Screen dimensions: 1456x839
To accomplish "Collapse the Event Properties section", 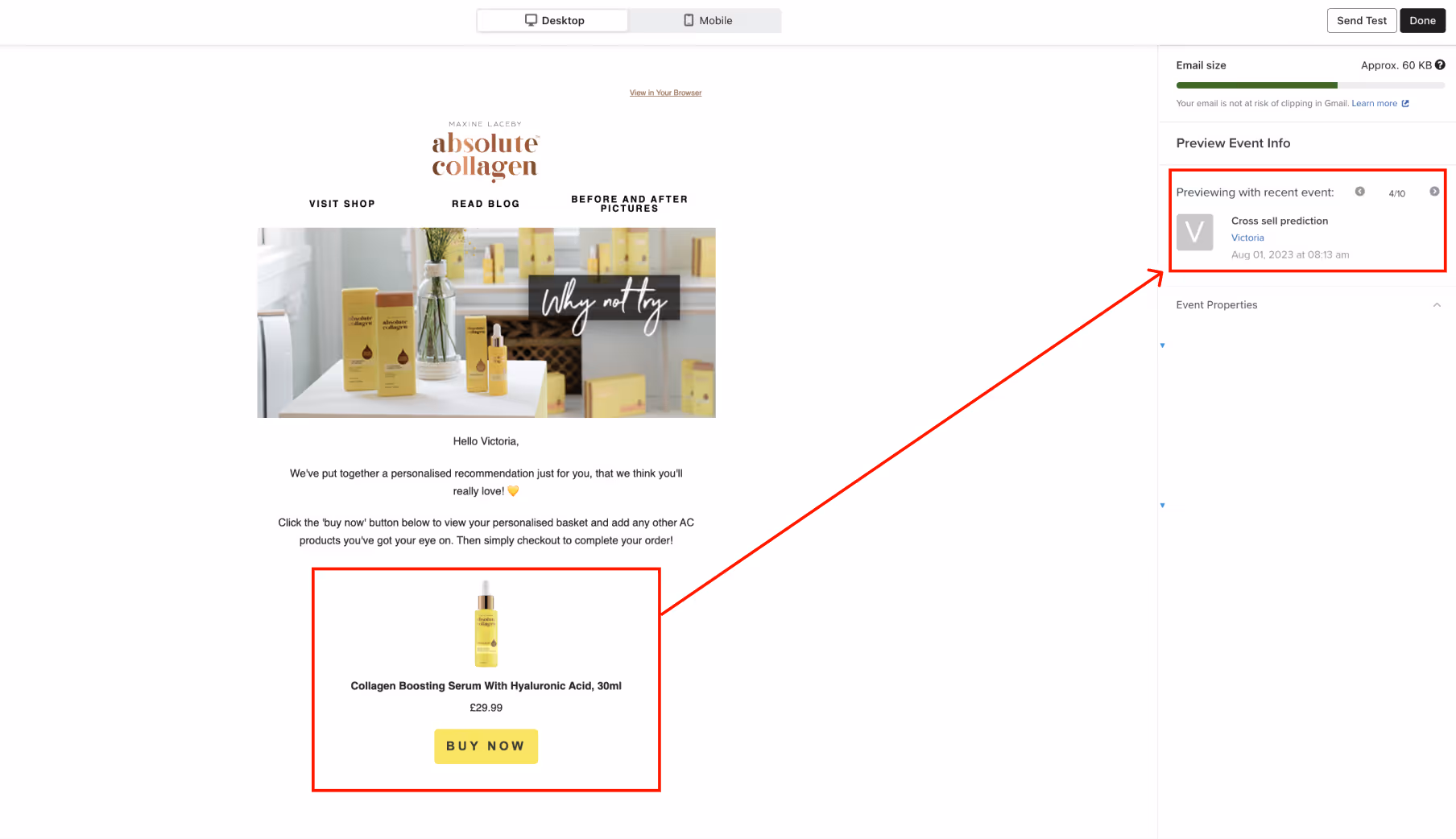I will pyautogui.click(x=1437, y=305).
